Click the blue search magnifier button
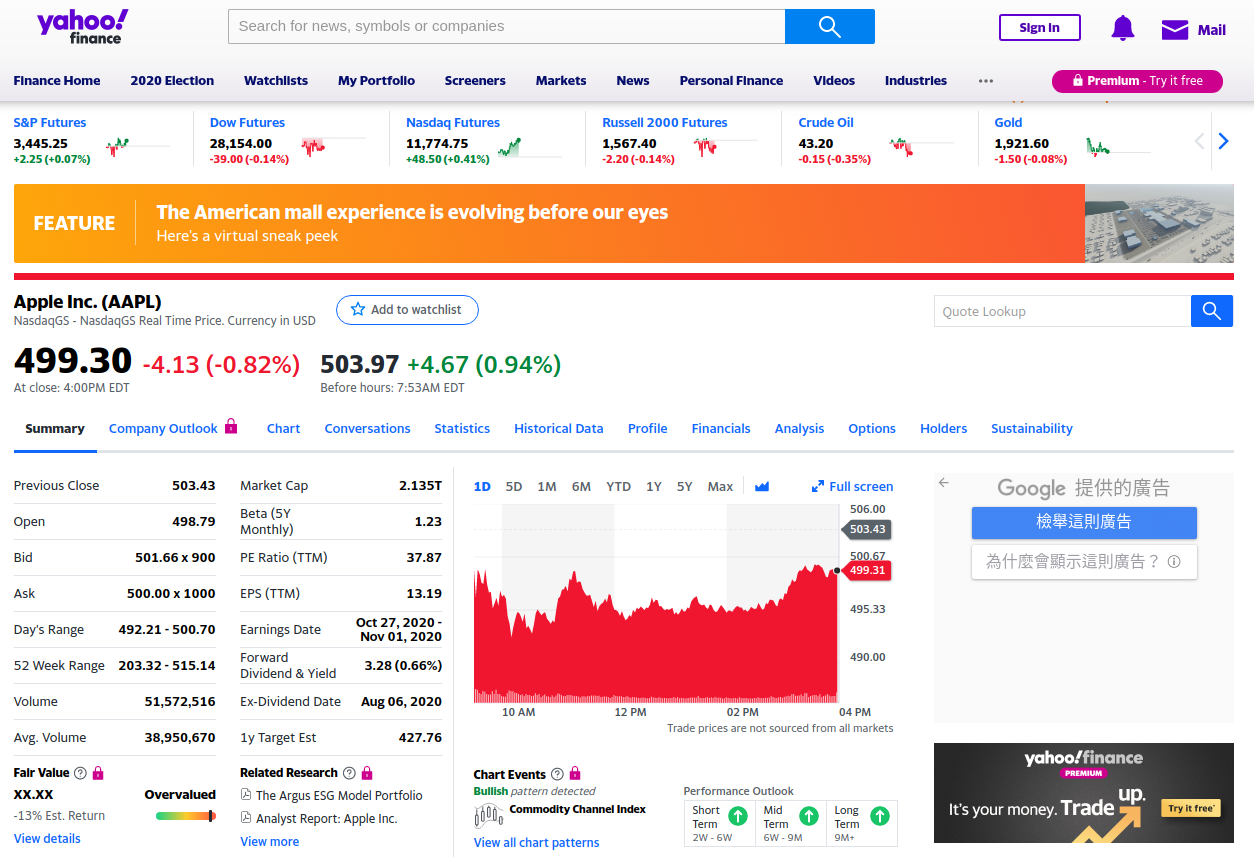 pyautogui.click(x=830, y=26)
